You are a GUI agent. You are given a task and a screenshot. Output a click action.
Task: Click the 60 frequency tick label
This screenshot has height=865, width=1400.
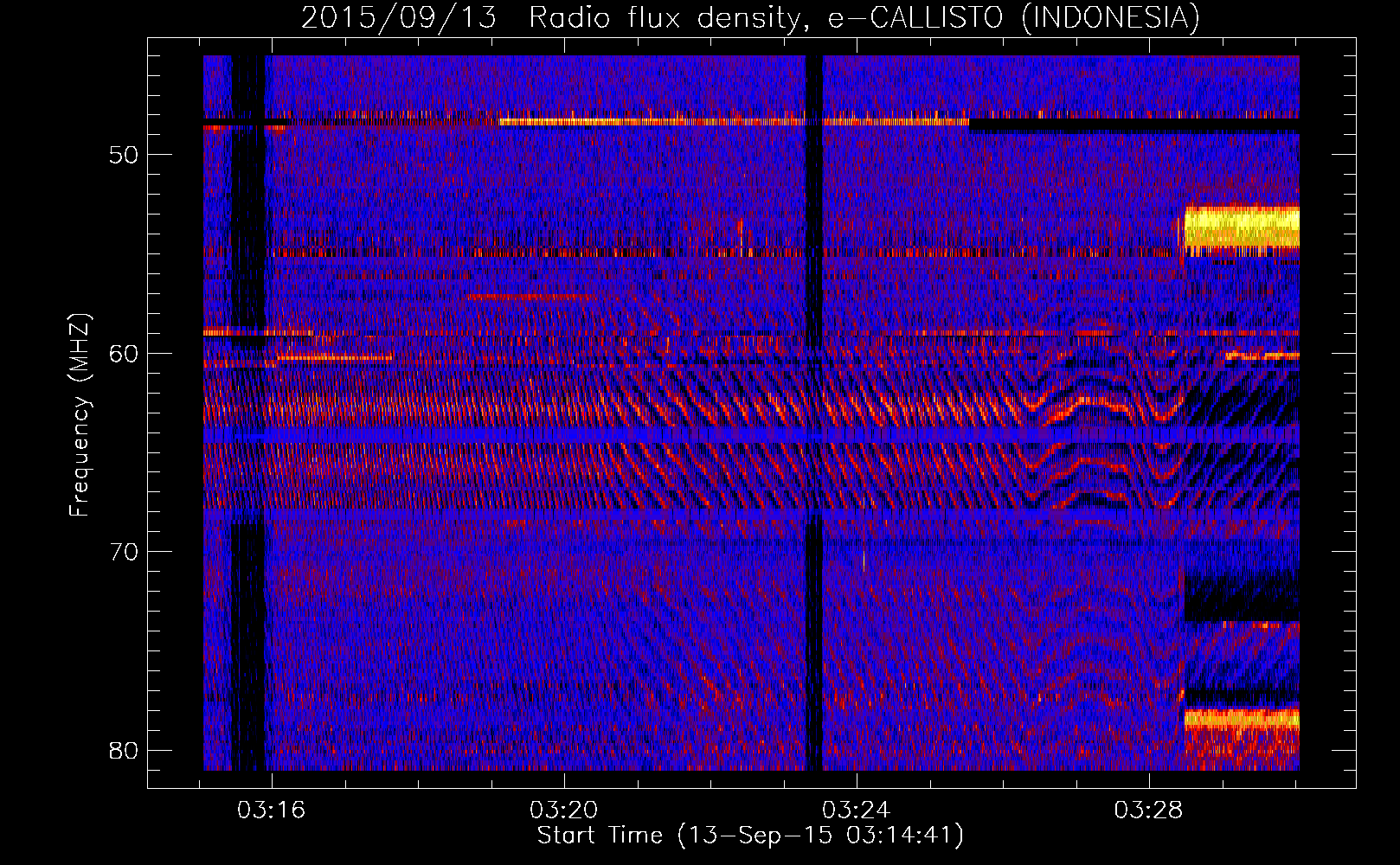click(x=124, y=353)
